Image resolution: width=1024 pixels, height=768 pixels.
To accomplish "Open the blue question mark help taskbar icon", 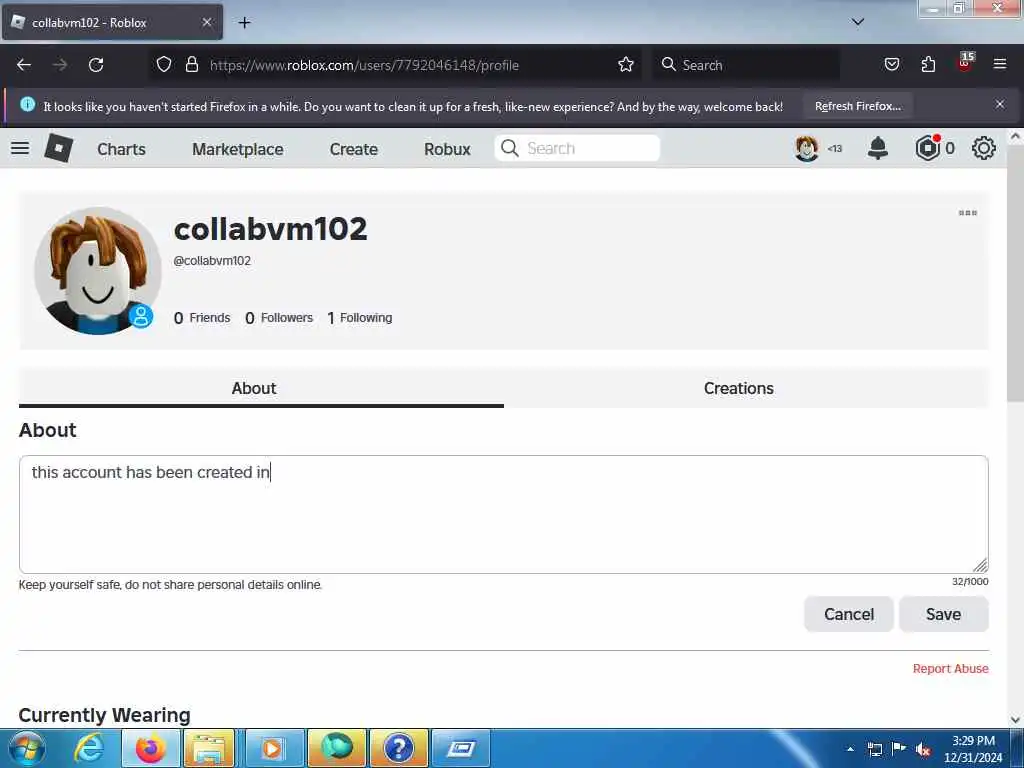I will pos(398,748).
